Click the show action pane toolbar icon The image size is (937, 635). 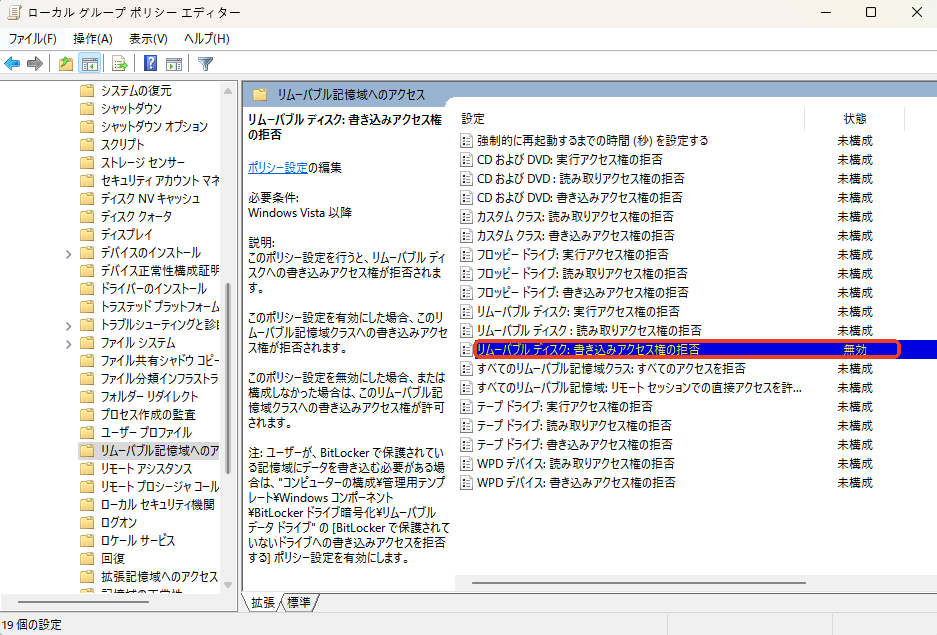(173, 62)
